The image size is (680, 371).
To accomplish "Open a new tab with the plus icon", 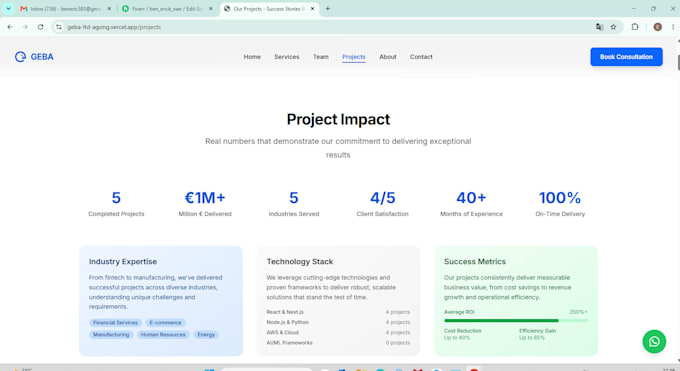I will [328, 9].
